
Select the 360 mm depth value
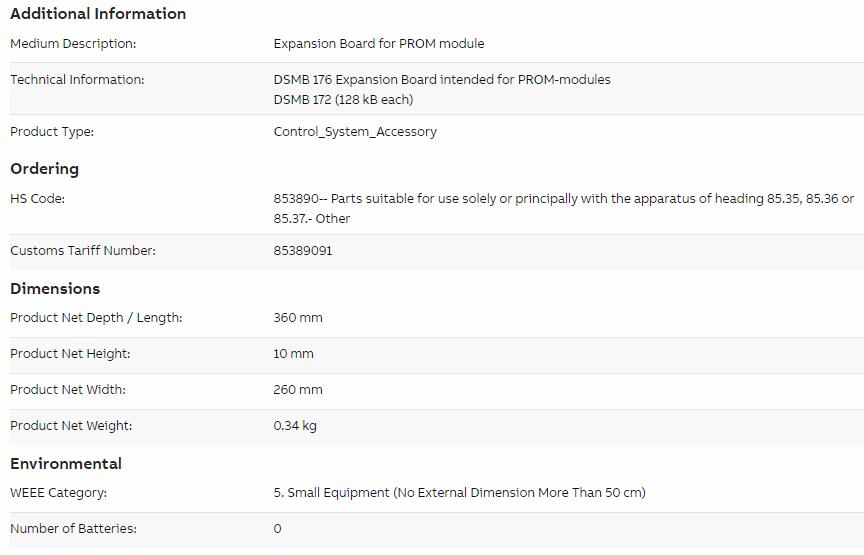tap(298, 318)
